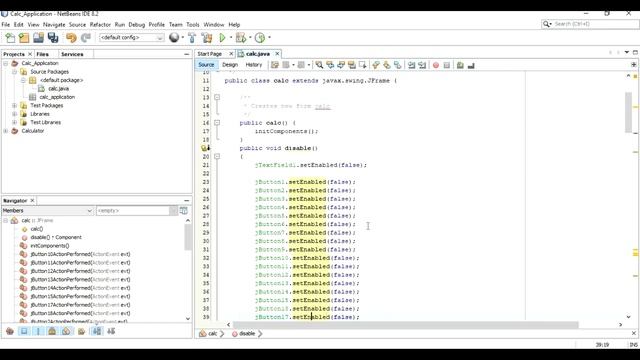Toggle Show Fields filter in Navigator
Image resolution: width=640 pixels, height=360 pixels.
point(24,331)
